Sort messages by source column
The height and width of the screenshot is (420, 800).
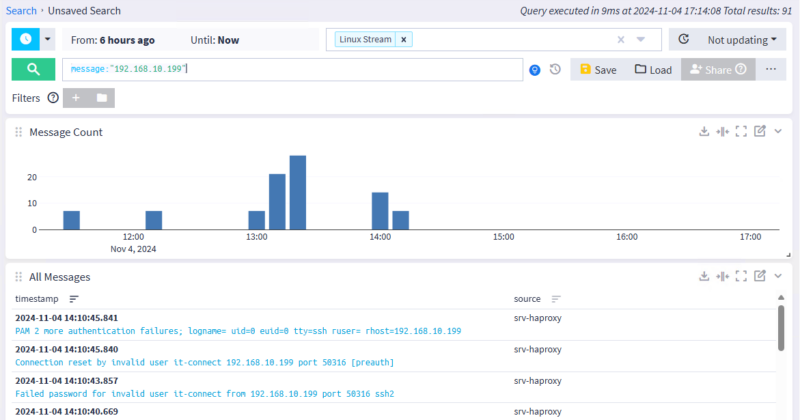pyautogui.click(x=556, y=299)
